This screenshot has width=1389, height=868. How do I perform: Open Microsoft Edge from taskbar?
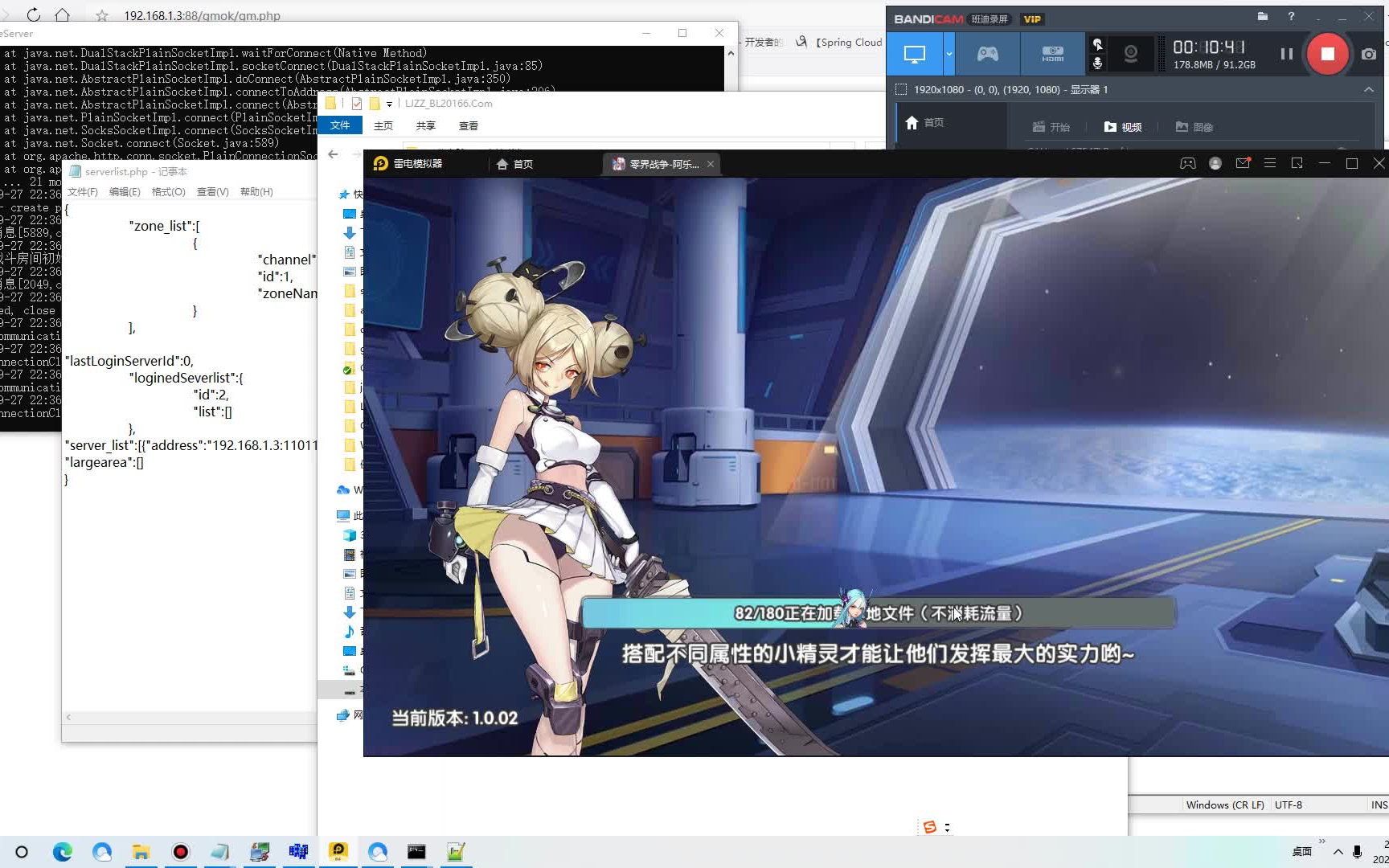click(x=63, y=852)
